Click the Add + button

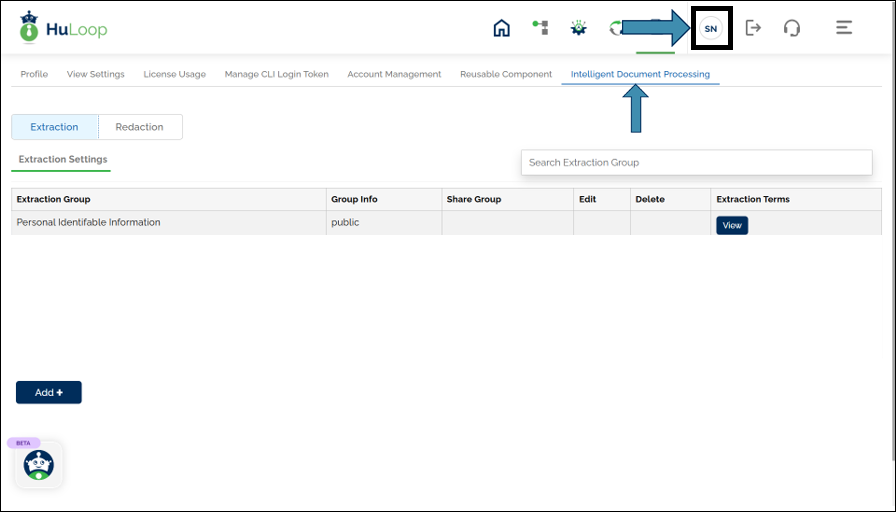49,392
